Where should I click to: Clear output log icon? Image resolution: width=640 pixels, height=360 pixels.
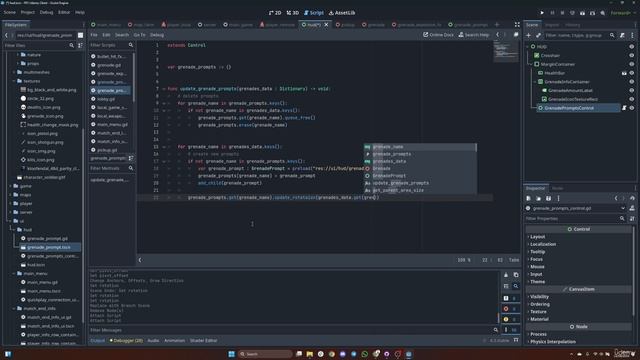pos(506,275)
